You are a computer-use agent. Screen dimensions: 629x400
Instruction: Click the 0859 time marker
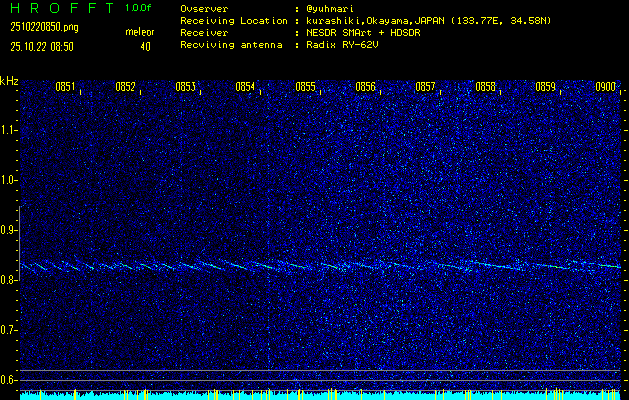click(545, 88)
